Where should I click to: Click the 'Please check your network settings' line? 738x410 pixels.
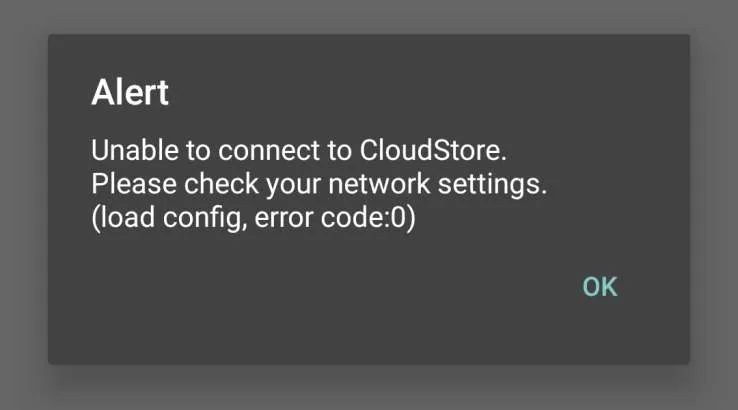320,185
